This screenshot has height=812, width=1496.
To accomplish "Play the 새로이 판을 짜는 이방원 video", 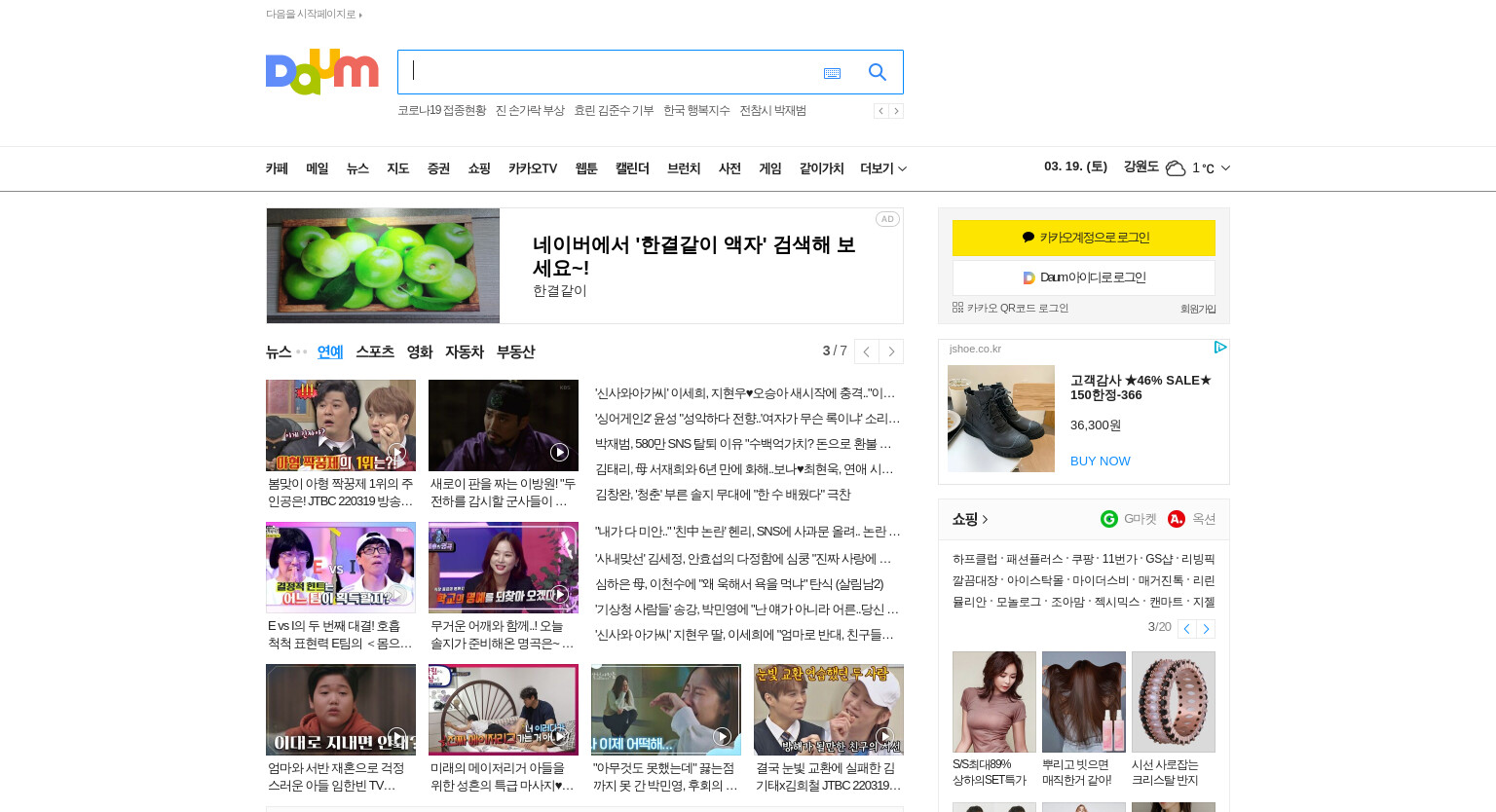I will coord(504,425).
